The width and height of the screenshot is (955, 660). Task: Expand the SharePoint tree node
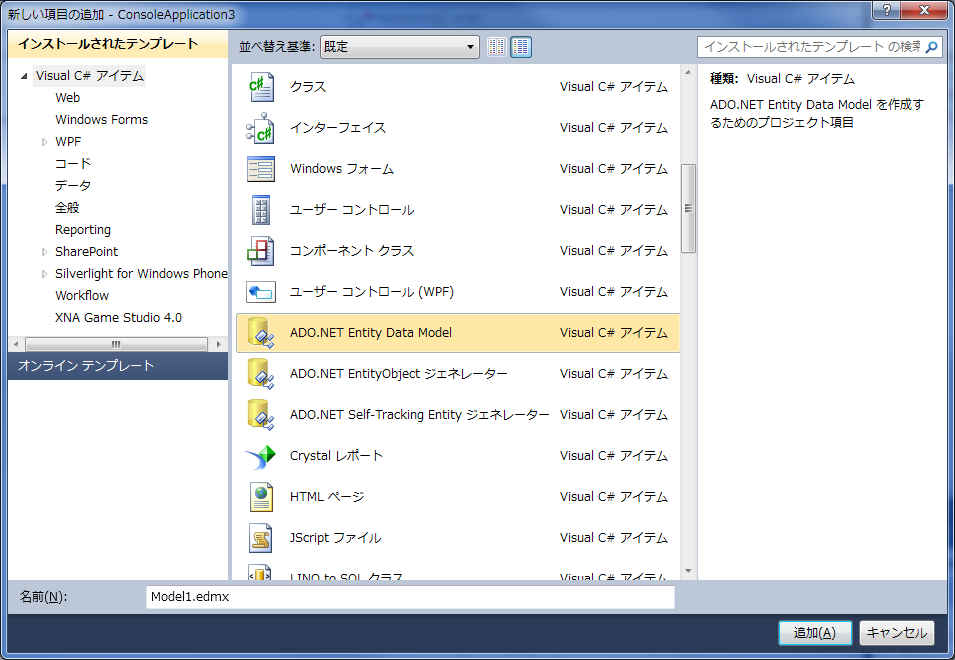click(x=44, y=252)
